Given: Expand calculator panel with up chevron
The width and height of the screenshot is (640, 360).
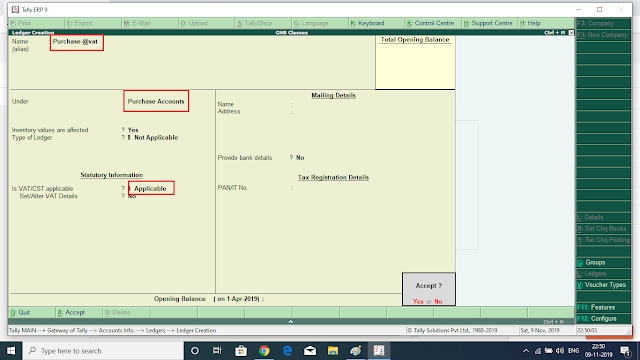Looking at the screenshot, I should click(x=291, y=322).
